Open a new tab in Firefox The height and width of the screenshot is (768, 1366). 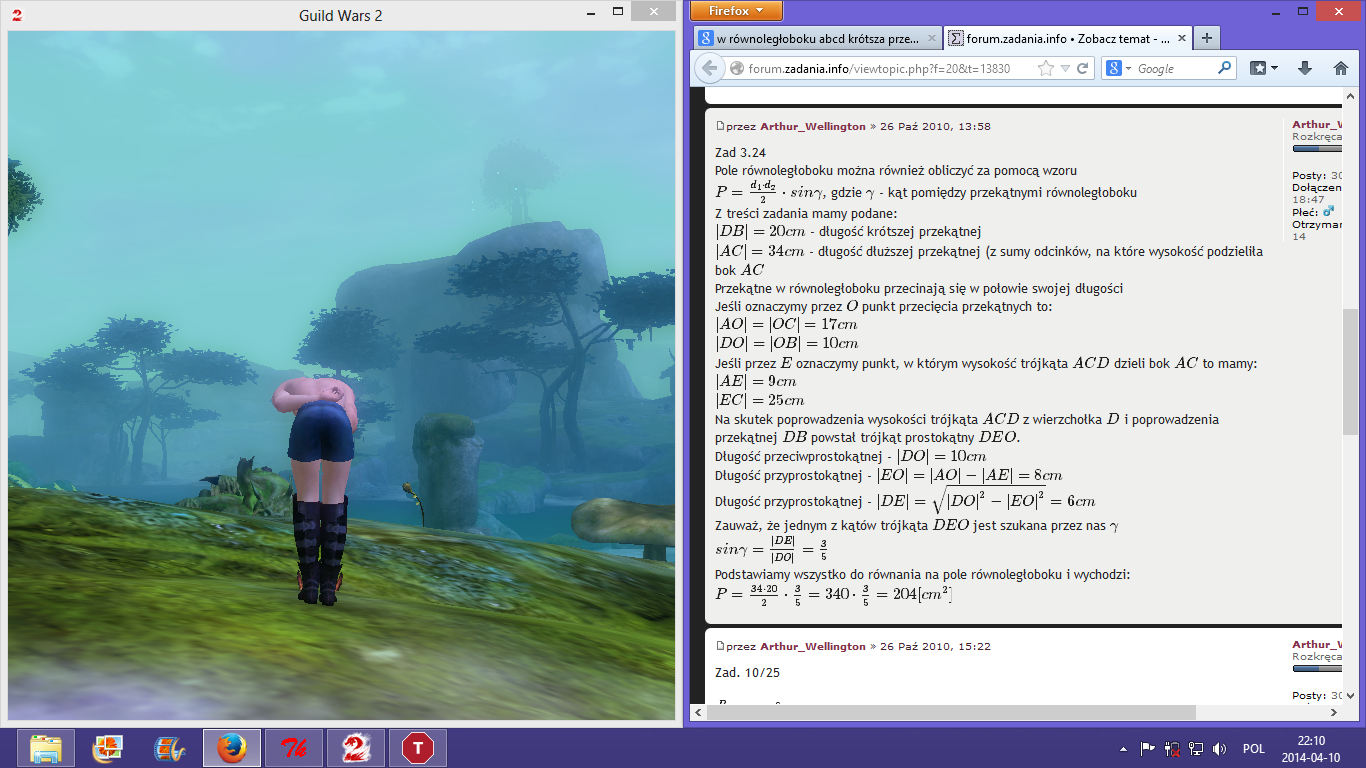pos(1207,38)
